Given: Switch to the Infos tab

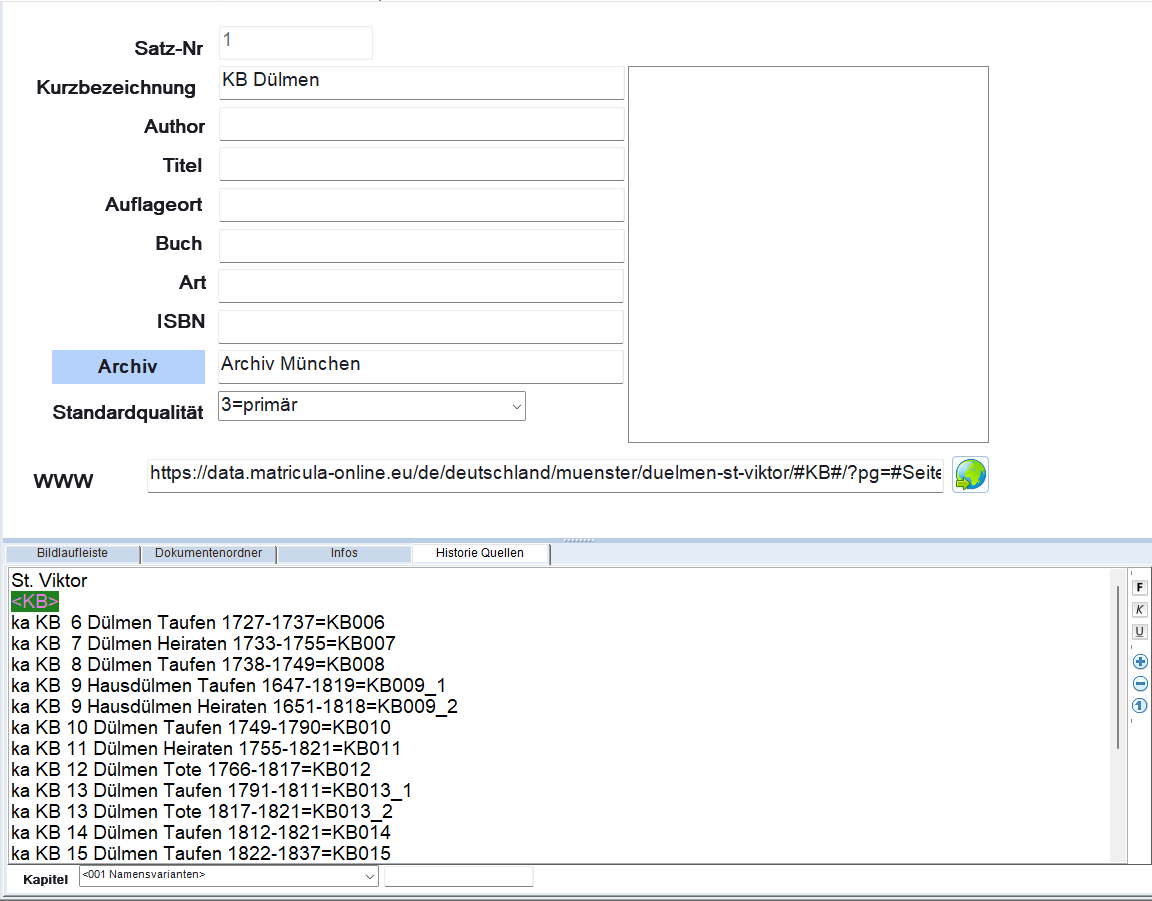Looking at the screenshot, I should point(344,553).
